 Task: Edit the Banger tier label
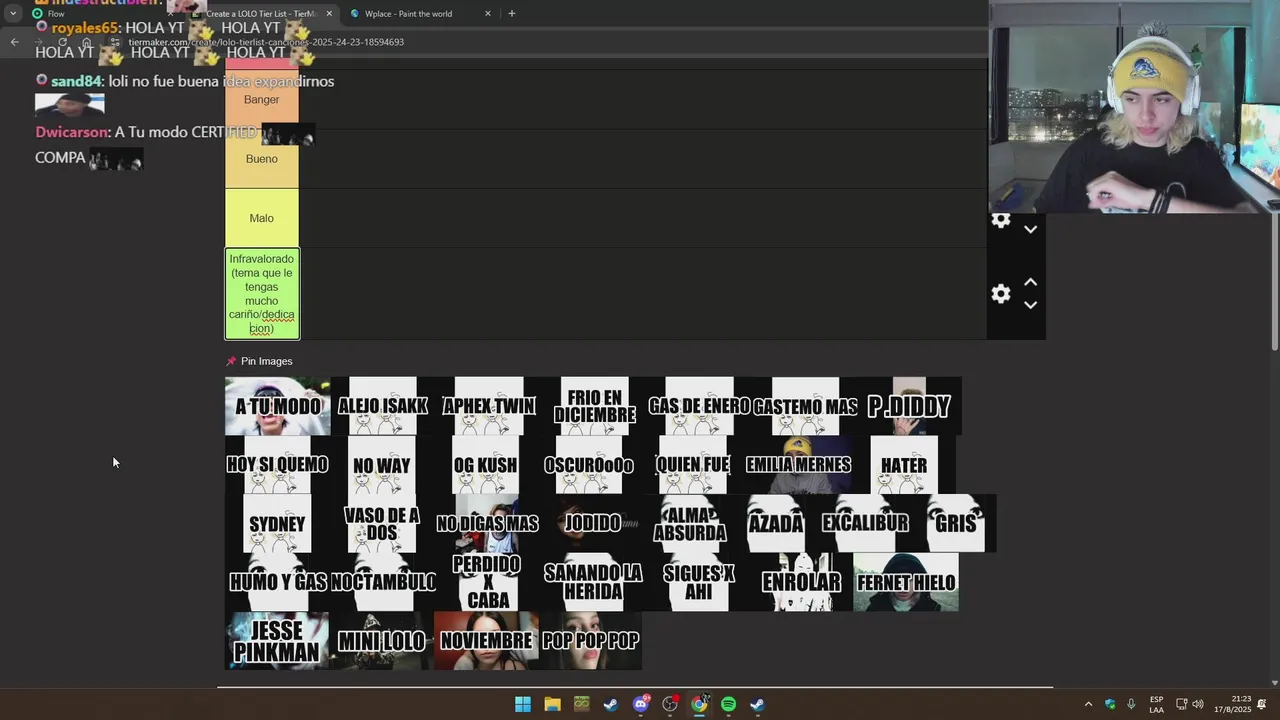point(262,99)
